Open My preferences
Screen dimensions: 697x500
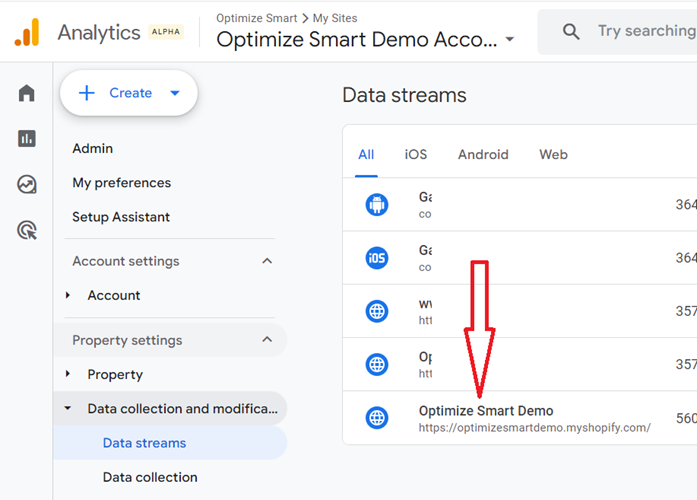coord(121,183)
